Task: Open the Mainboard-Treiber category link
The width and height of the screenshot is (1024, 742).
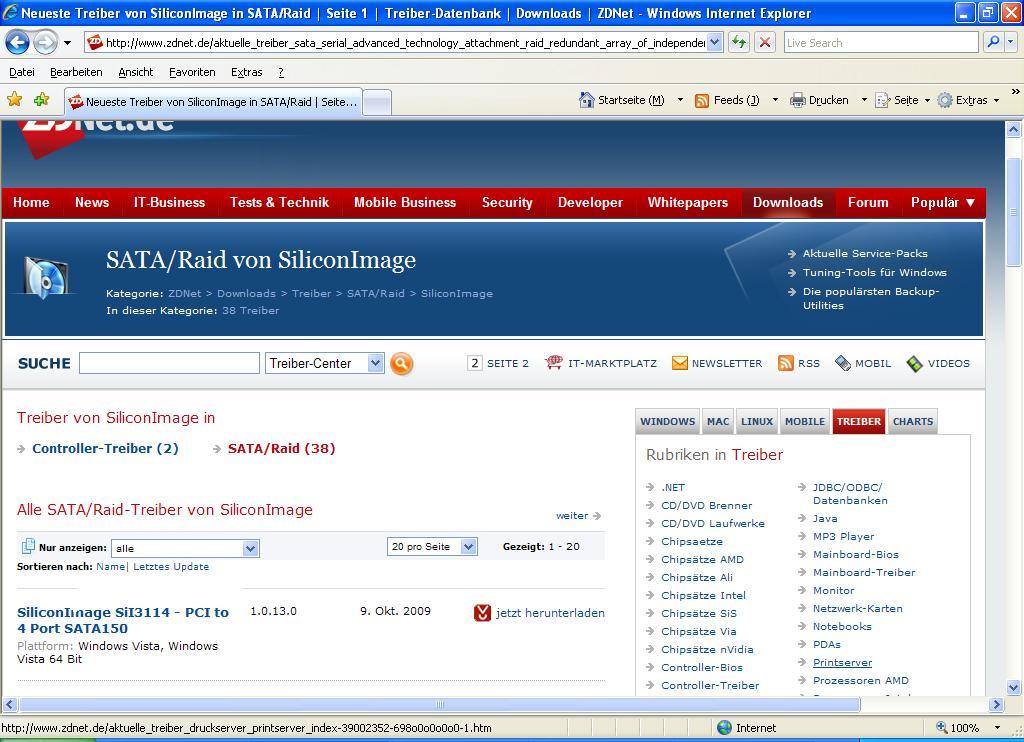Action: 864,572
